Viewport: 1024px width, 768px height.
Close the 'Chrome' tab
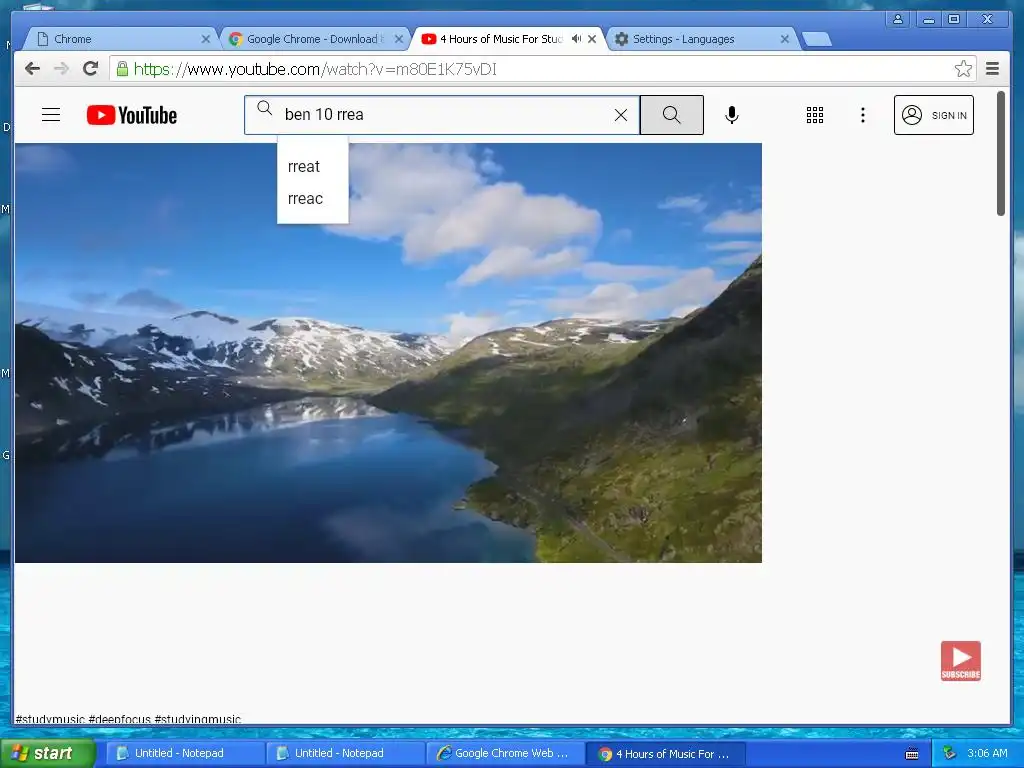point(205,39)
